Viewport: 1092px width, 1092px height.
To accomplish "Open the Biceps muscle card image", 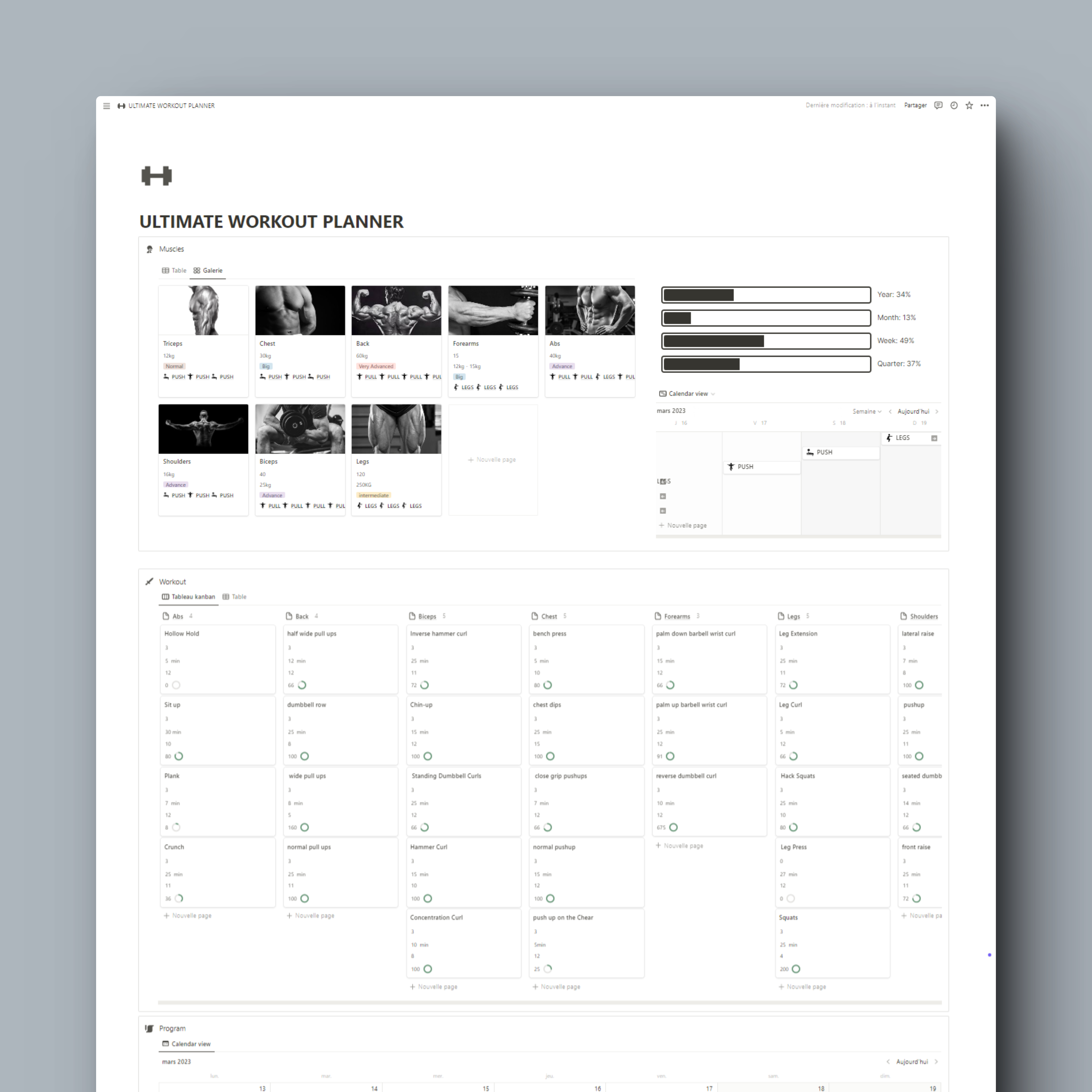I will tap(300, 429).
